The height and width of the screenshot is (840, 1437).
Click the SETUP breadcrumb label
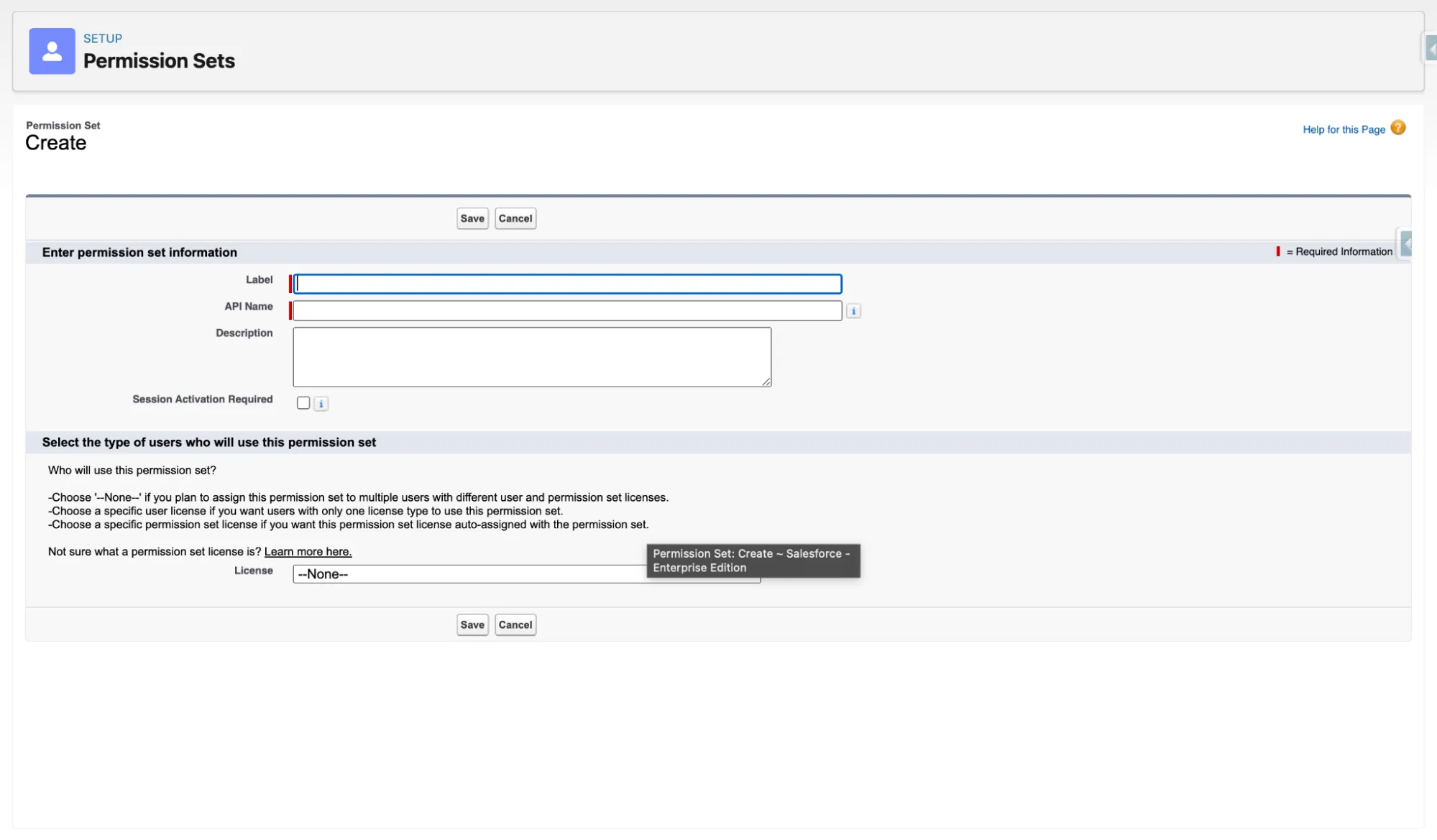pyautogui.click(x=103, y=39)
